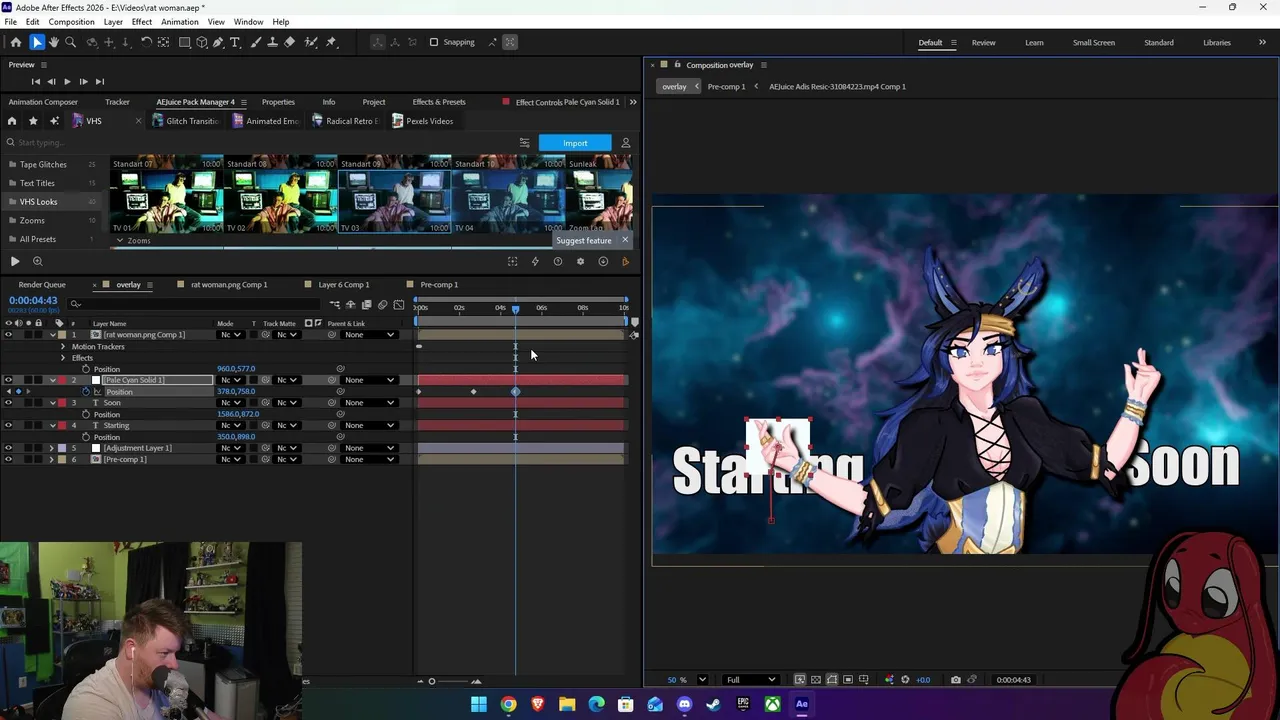Open the Pre-comp 1 timeline tab
The width and height of the screenshot is (1280, 720).
coord(439,285)
